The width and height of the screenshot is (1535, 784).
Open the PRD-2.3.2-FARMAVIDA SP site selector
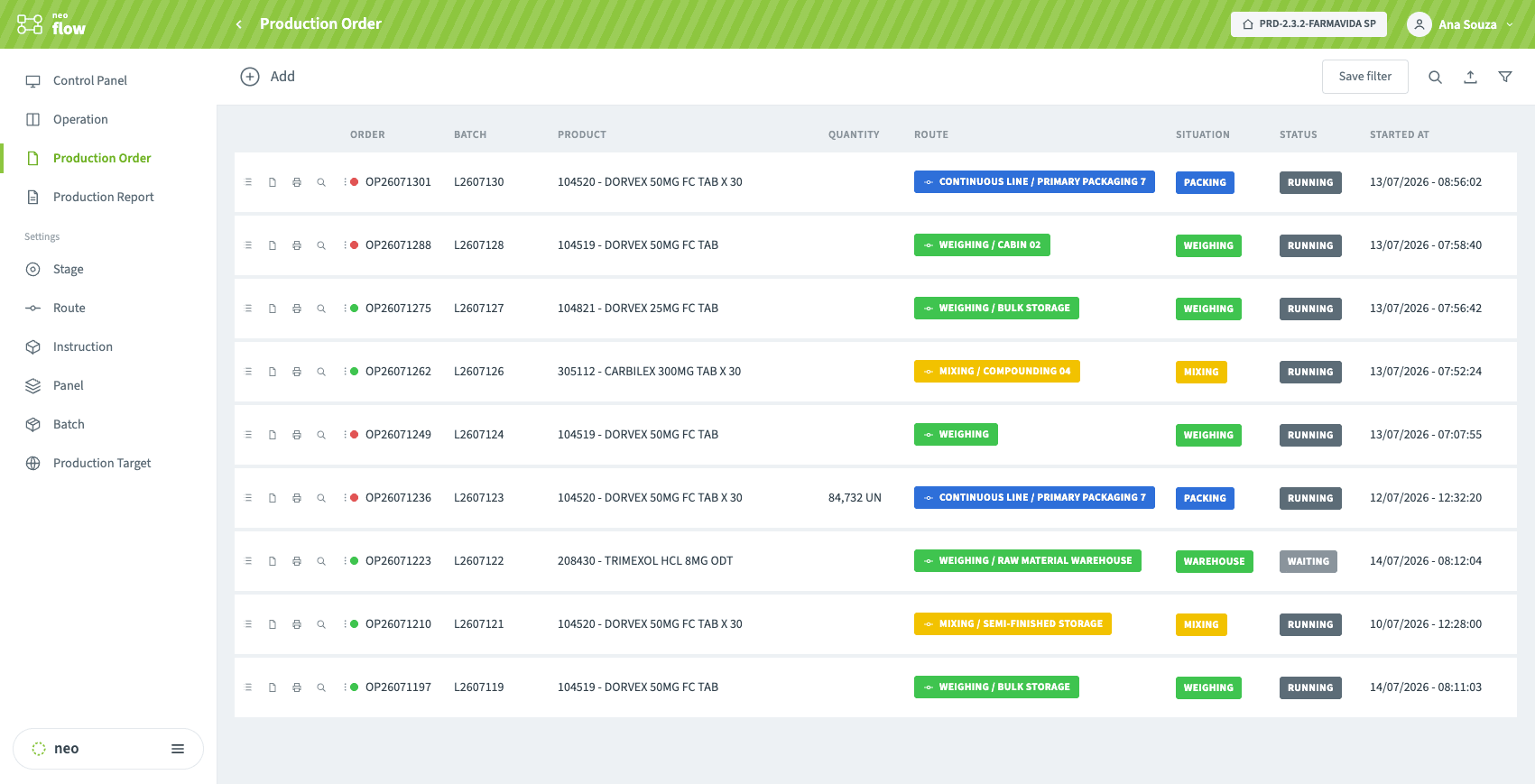[1308, 24]
